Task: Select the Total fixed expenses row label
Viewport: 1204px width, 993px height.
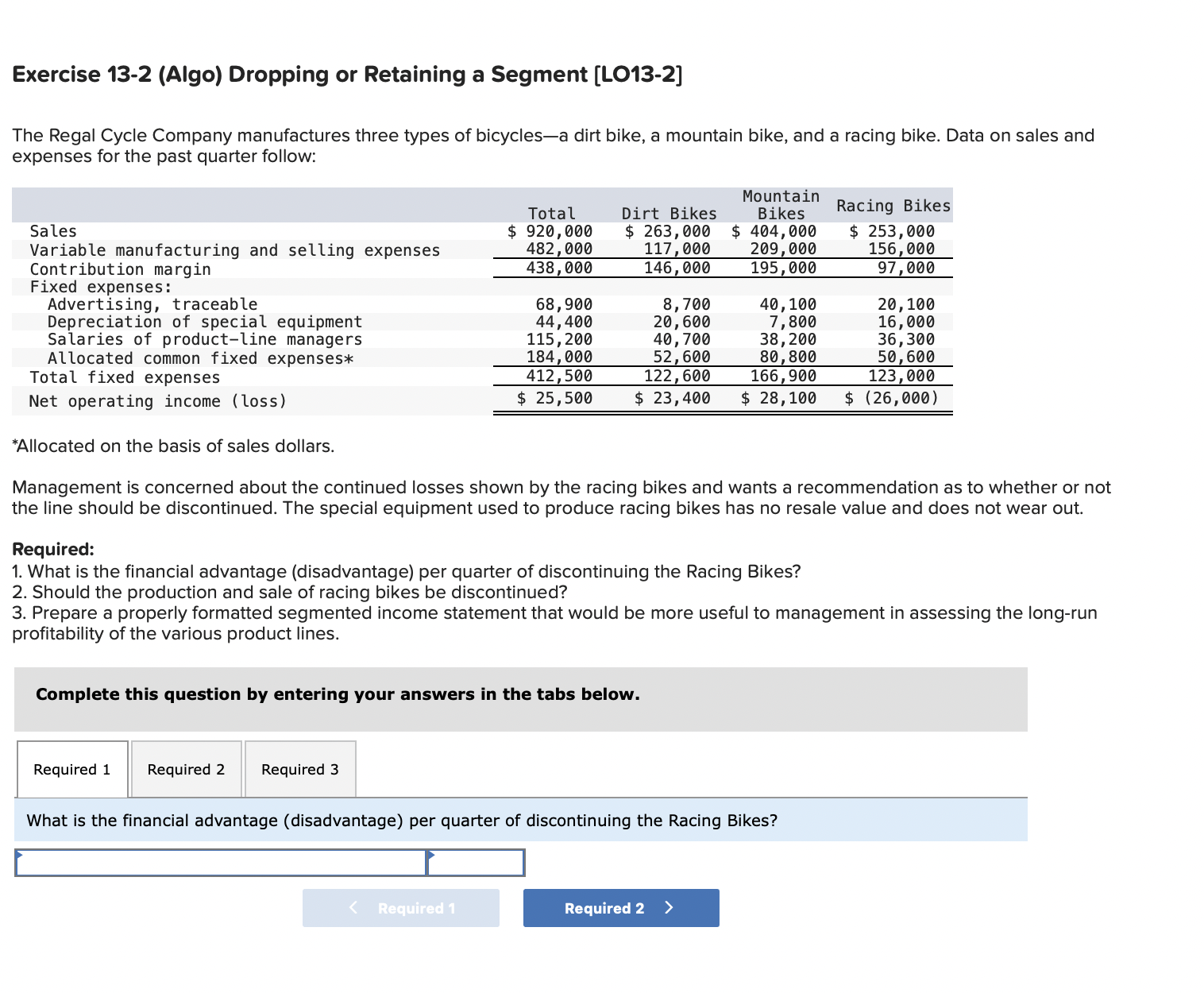Action: (125, 377)
